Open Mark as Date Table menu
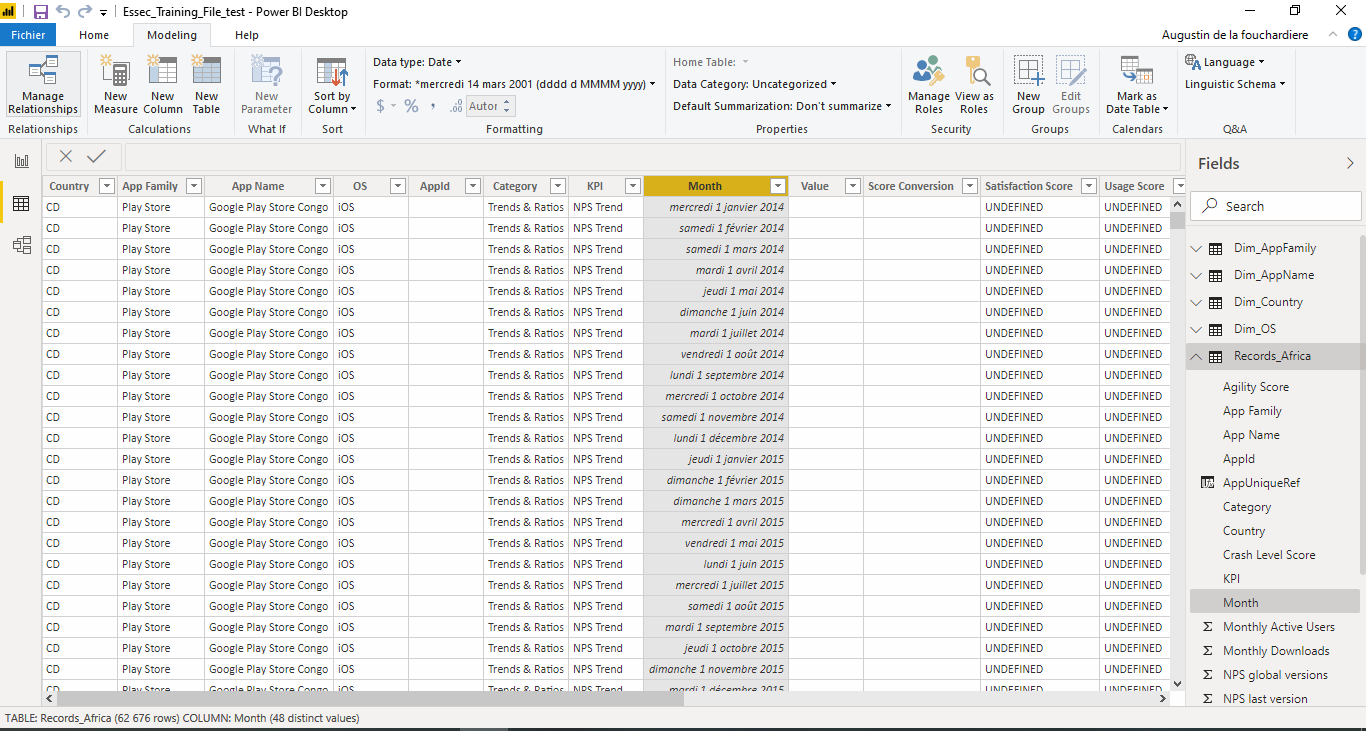 [1137, 85]
